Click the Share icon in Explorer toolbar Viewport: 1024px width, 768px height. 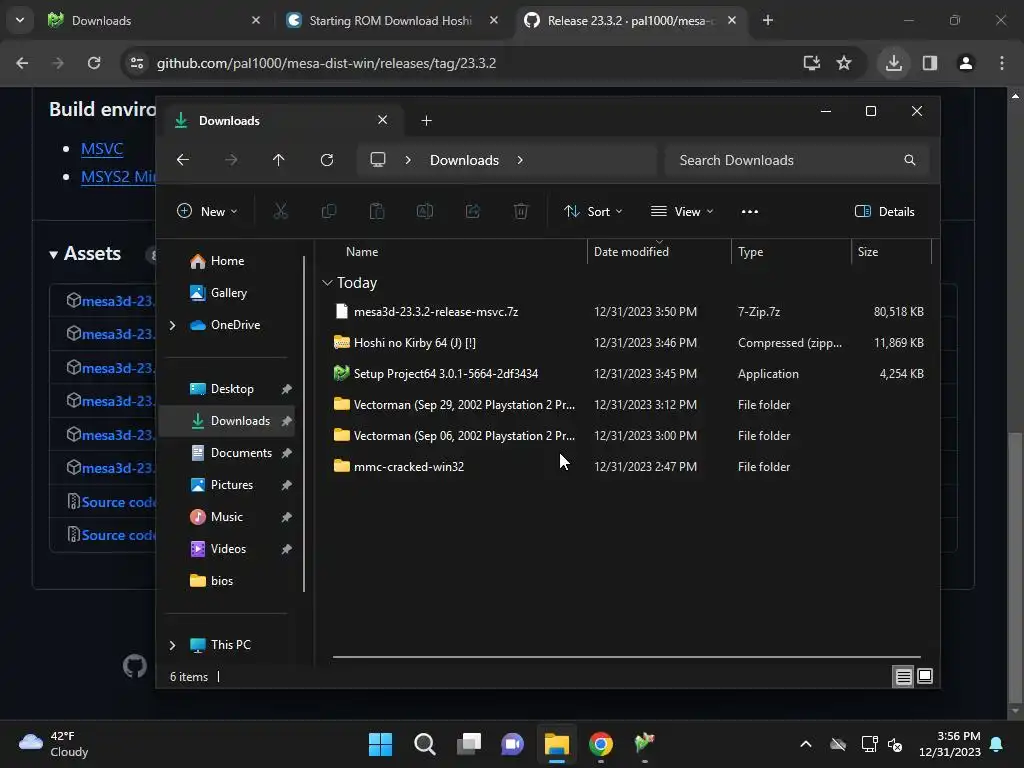coord(473,211)
